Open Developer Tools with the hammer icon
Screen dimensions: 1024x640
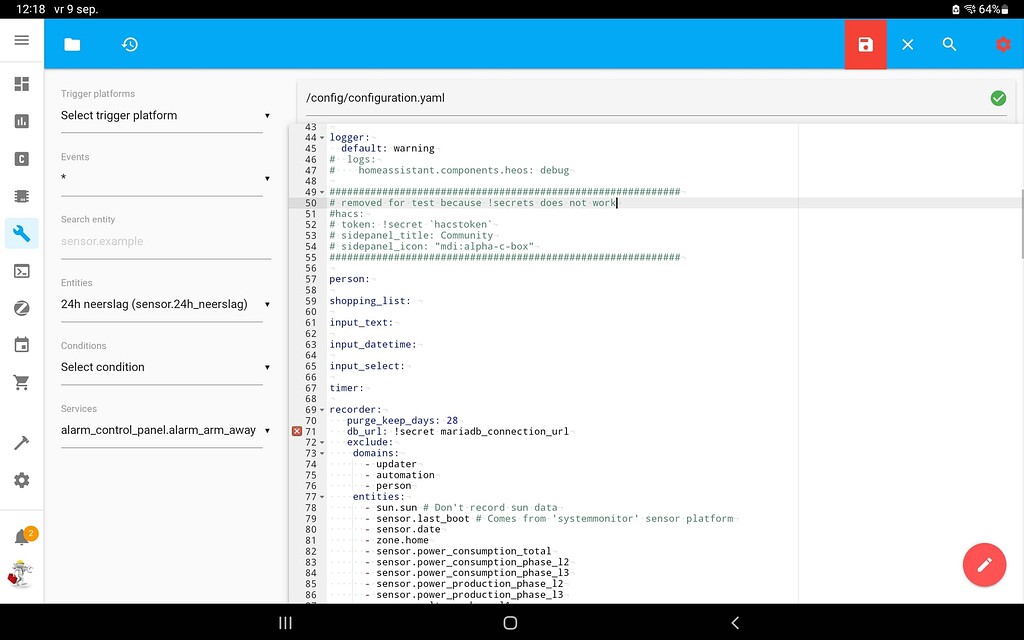21,440
